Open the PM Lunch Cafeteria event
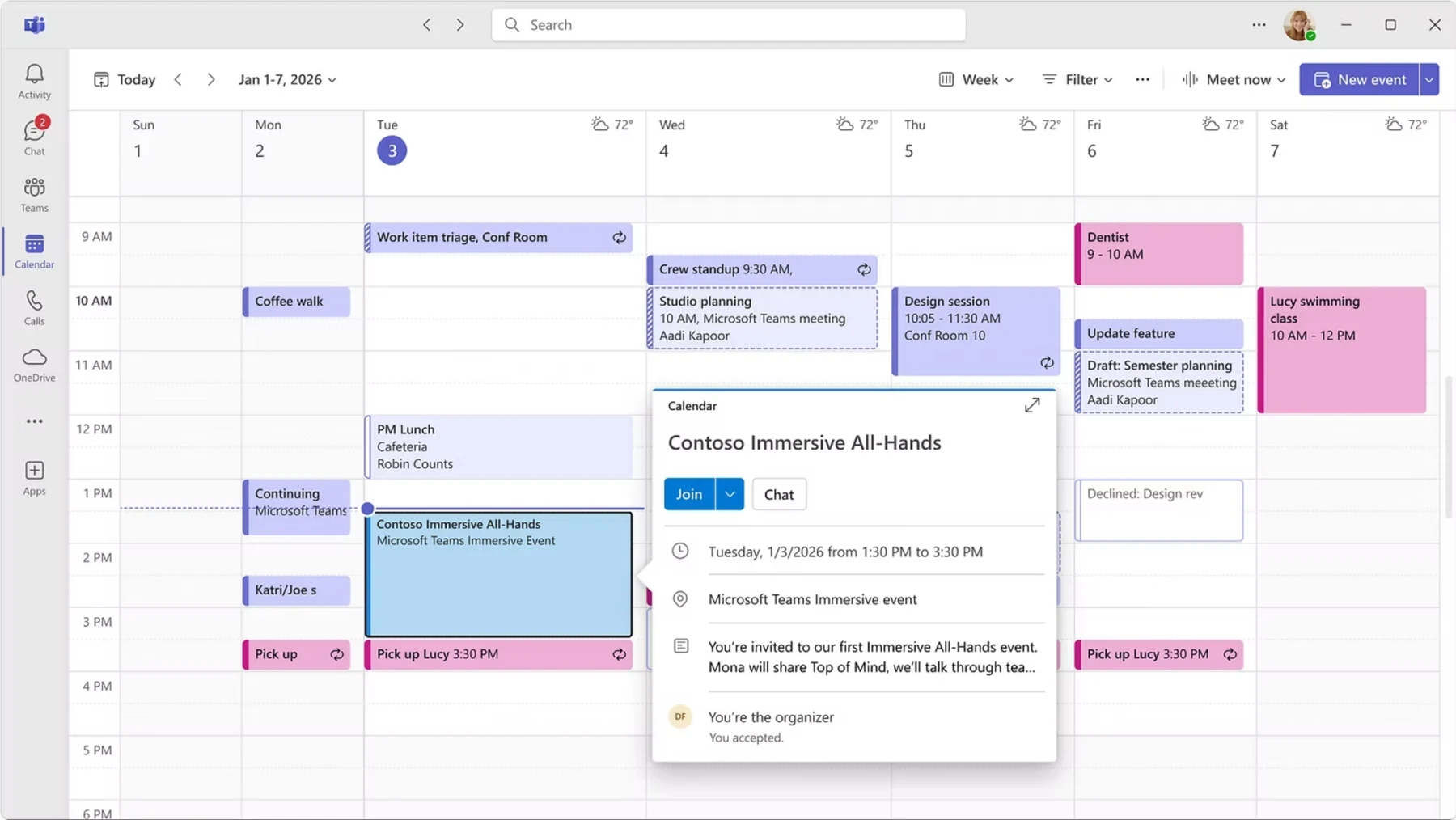1456x820 pixels. coord(499,446)
